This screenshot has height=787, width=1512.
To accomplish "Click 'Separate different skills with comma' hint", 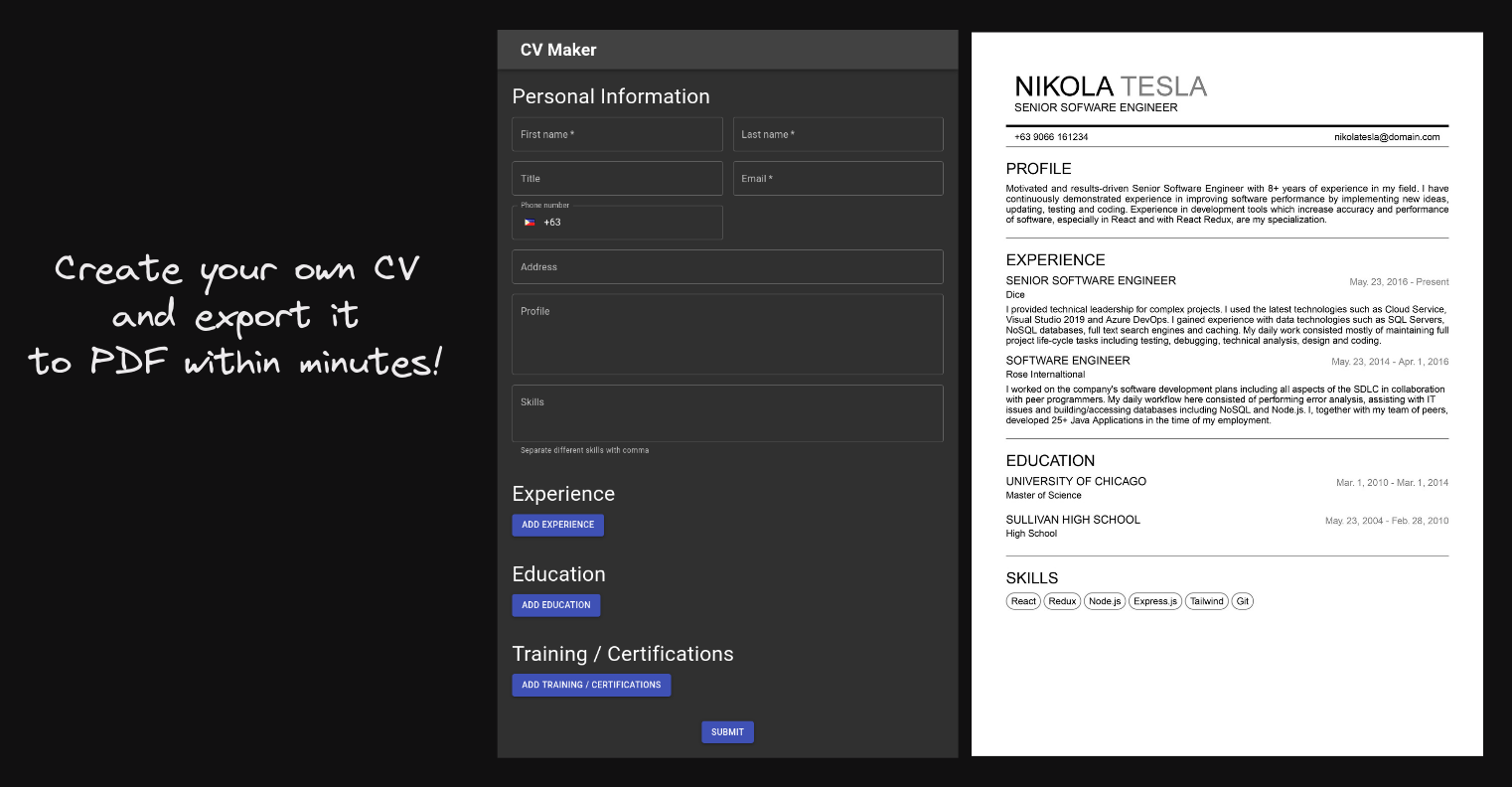I will (584, 450).
